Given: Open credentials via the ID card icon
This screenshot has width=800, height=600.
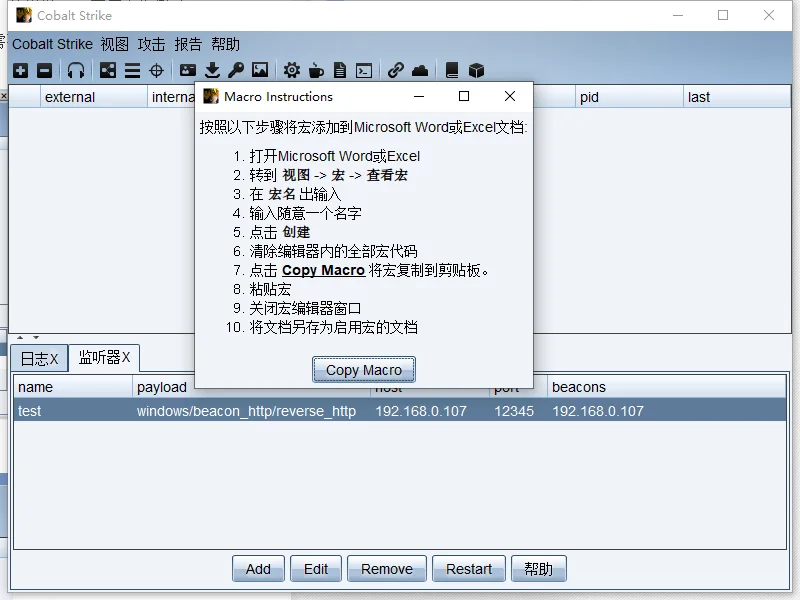Looking at the screenshot, I should click(188, 70).
